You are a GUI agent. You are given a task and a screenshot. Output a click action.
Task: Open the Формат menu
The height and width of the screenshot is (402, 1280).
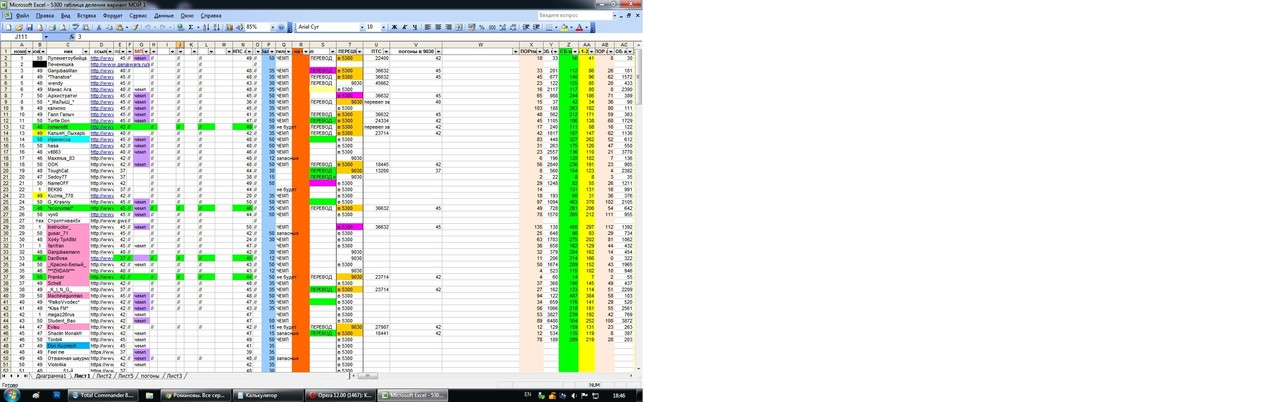tap(112, 16)
